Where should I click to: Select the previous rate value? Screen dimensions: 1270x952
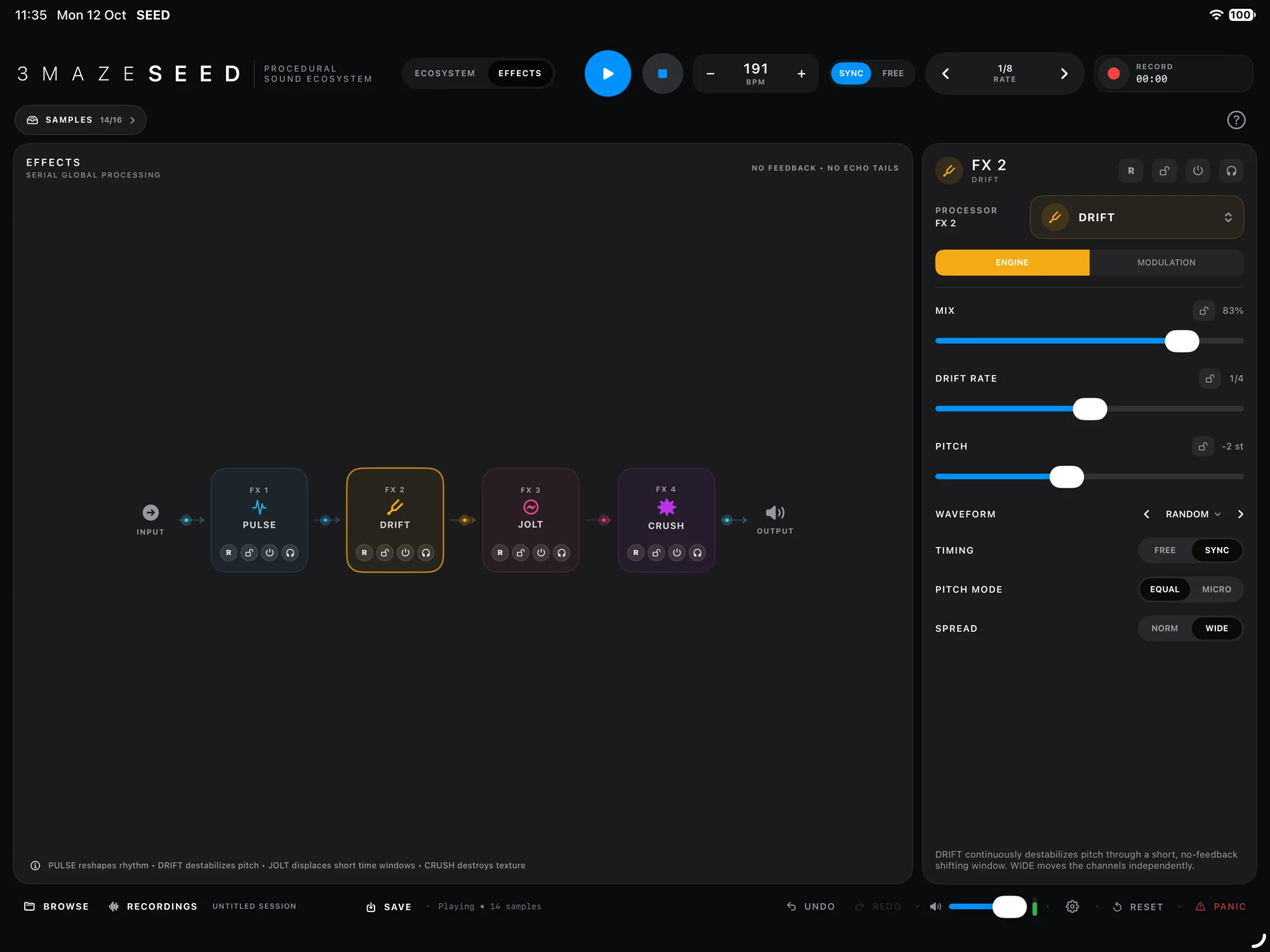[946, 74]
